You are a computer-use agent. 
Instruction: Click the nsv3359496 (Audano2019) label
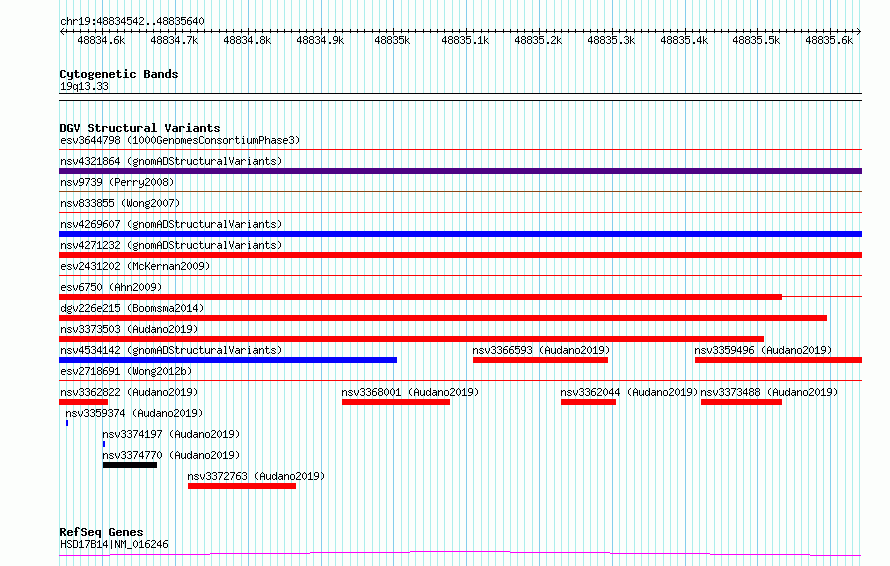click(x=763, y=350)
